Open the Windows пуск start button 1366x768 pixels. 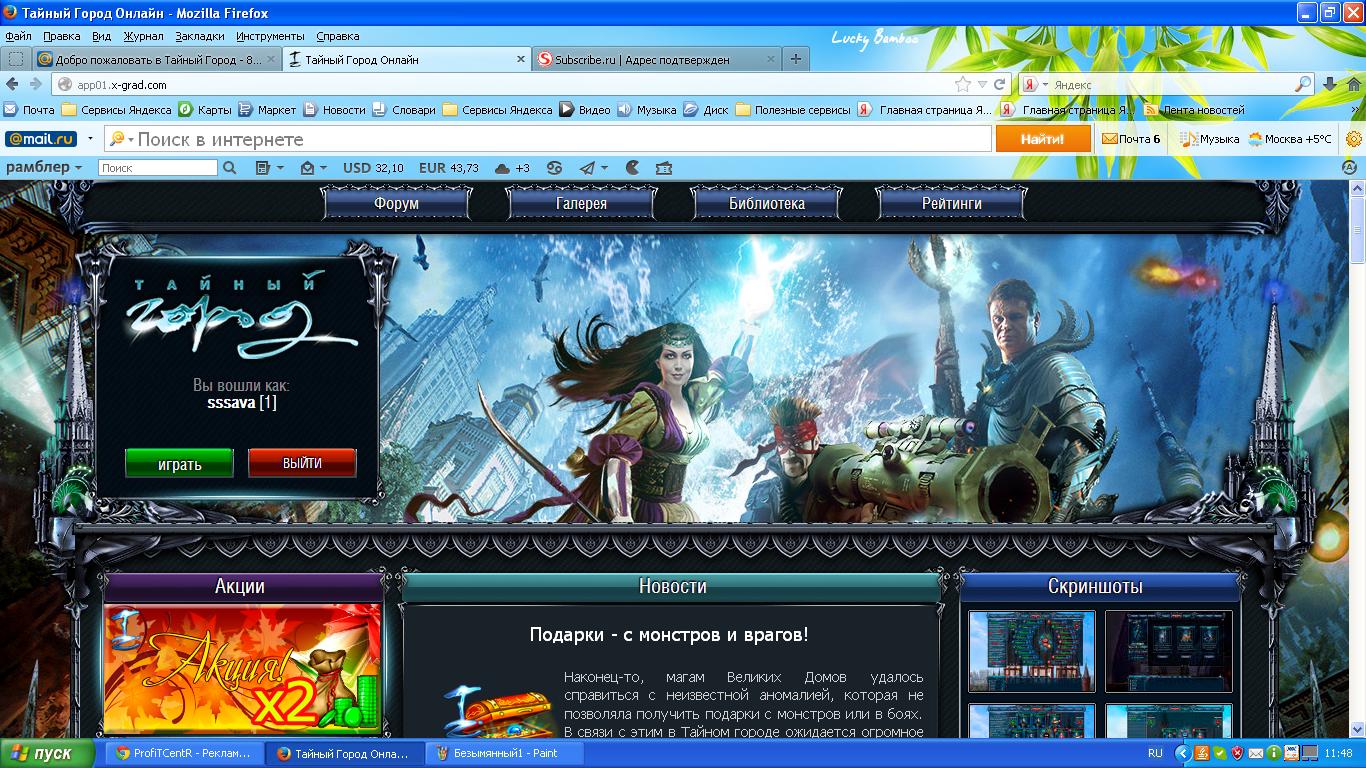point(47,753)
